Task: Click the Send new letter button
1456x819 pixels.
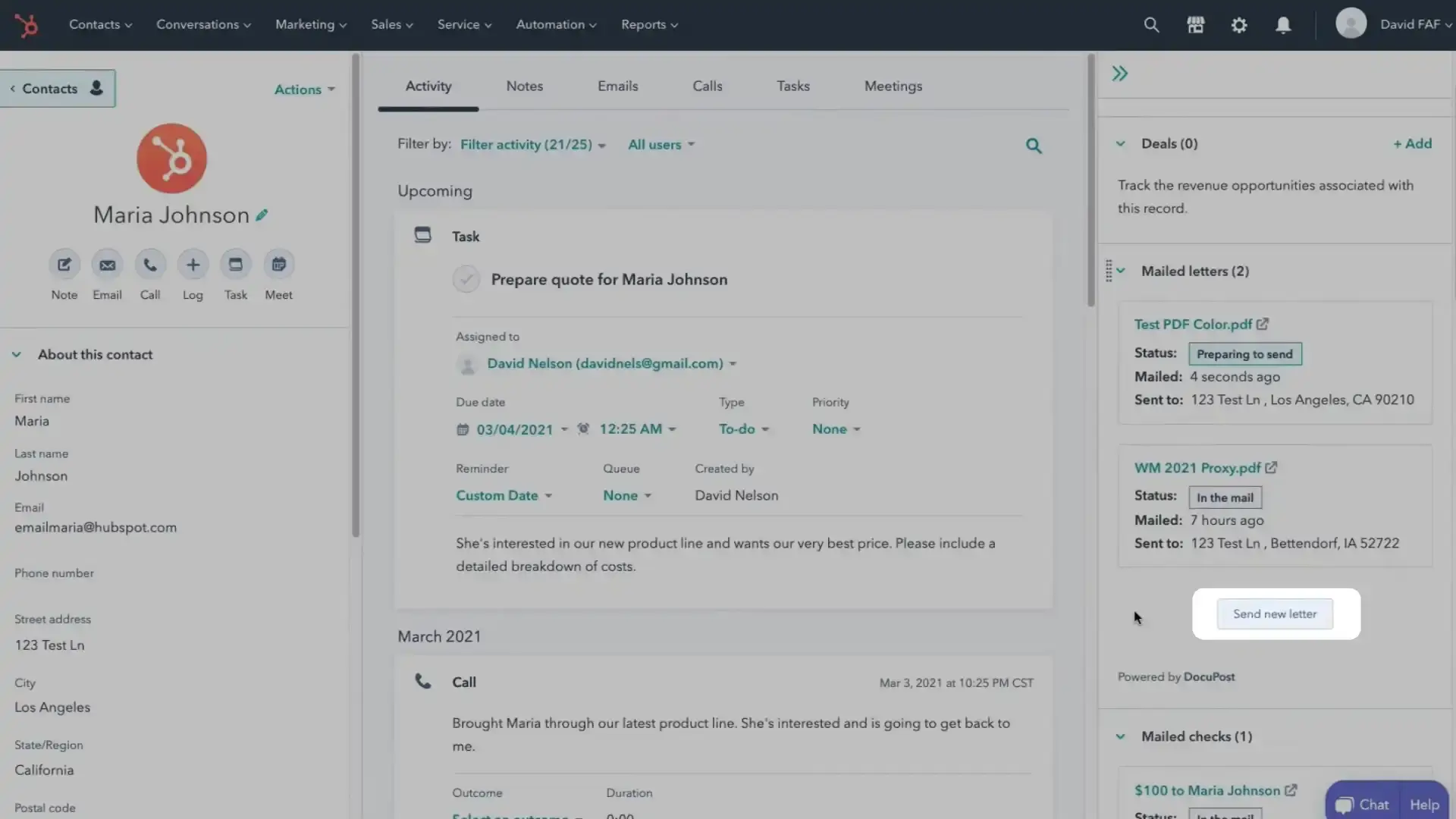Action: coord(1274,614)
